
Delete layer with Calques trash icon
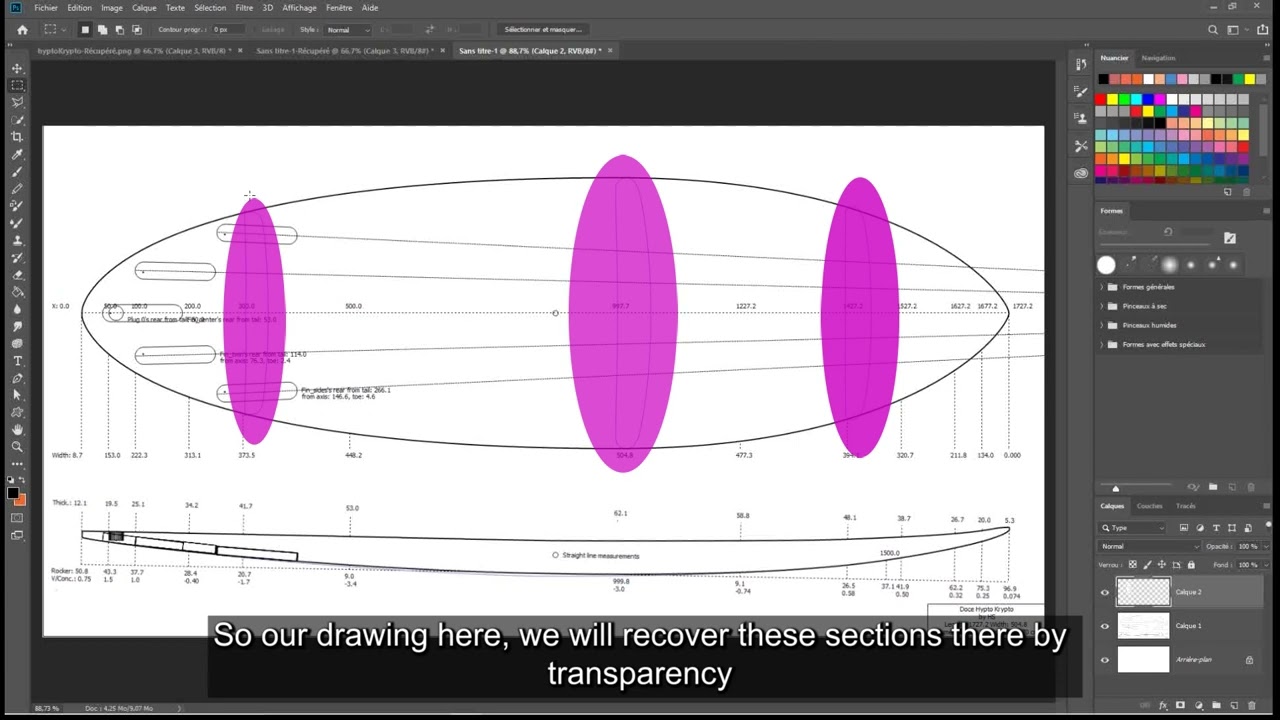point(1250,706)
